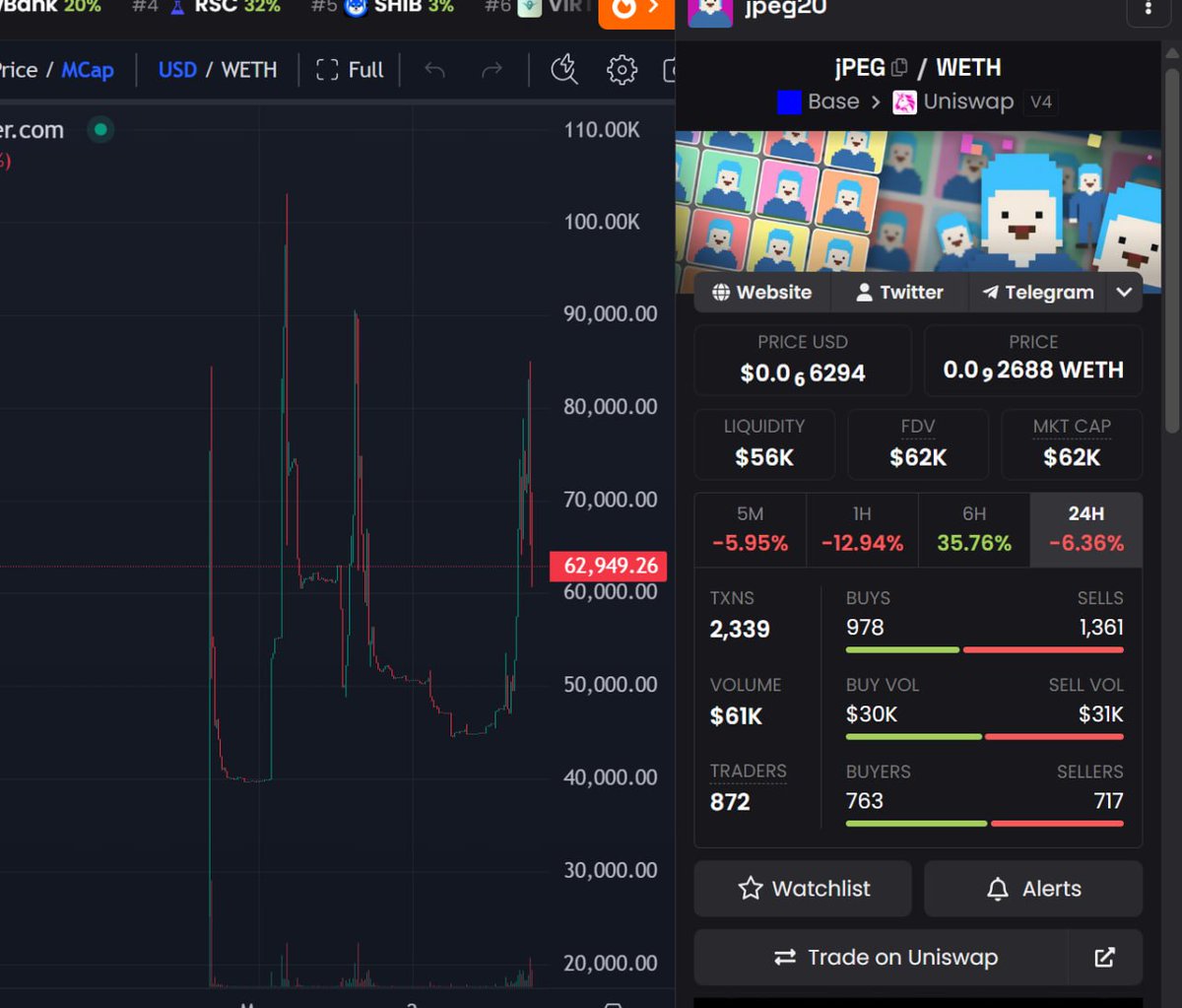Show chart values in USD
The height and width of the screenshot is (1008, 1182).
[177, 70]
